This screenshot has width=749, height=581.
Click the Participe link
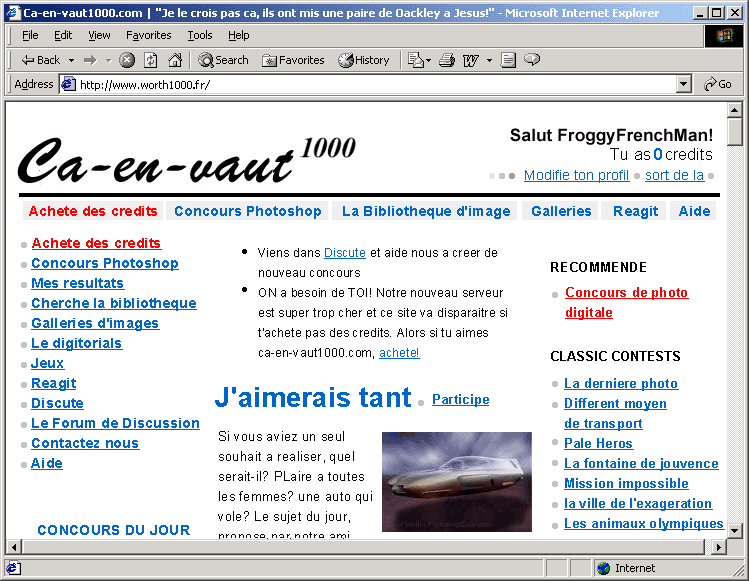tap(460, 399)
